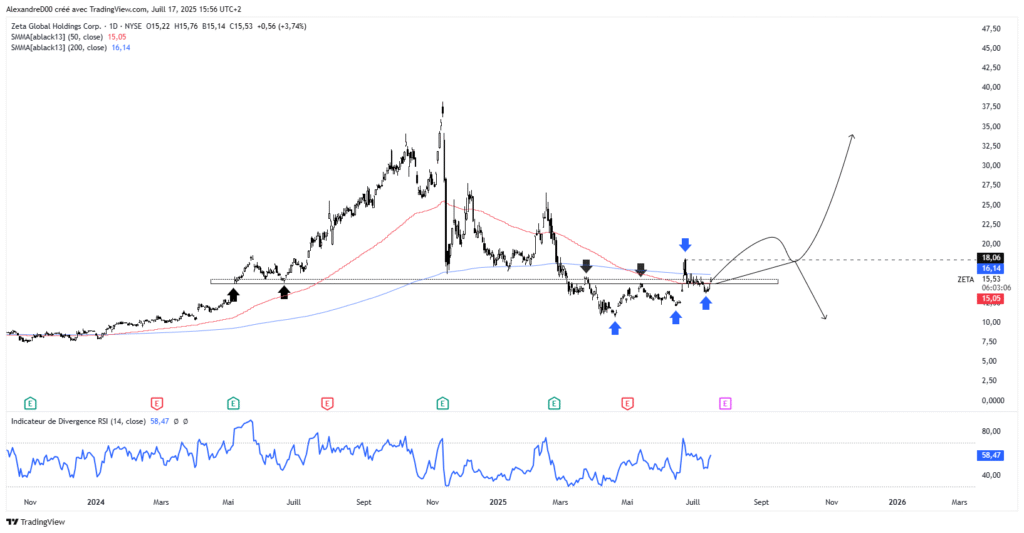Click the 2026 label on time axis
Image resolution: width=1024 pixels, height=533 pixels.
coord(897,502)
